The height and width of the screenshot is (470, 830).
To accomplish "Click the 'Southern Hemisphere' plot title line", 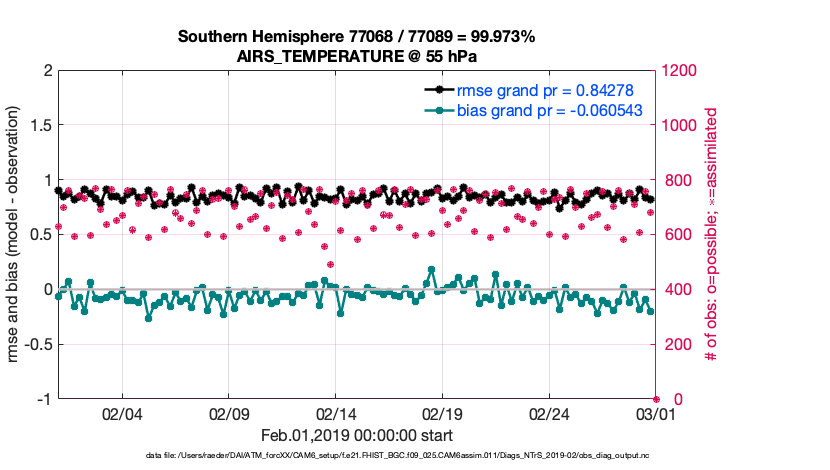I will pos(356,37).
